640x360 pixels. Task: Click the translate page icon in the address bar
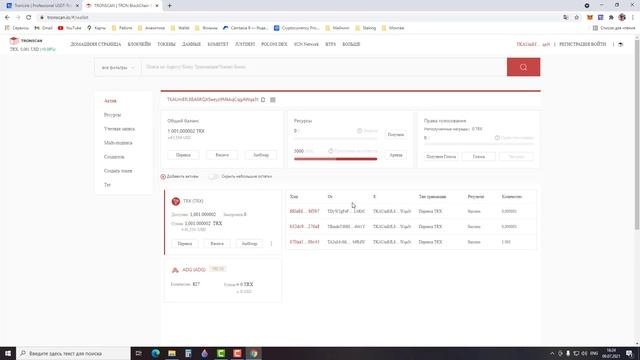coord(565,18)
